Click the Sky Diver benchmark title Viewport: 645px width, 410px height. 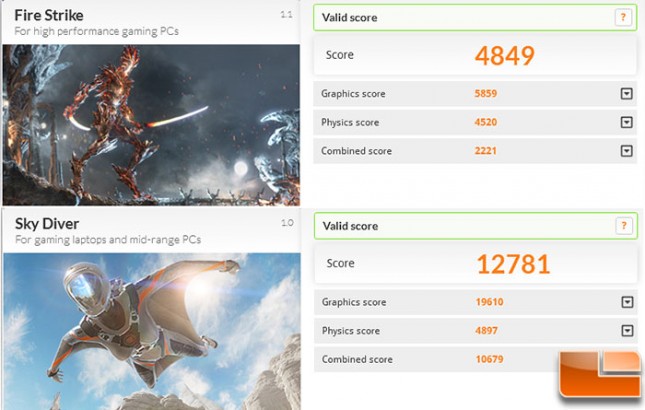pyautogui.click(x=47, y=224)
